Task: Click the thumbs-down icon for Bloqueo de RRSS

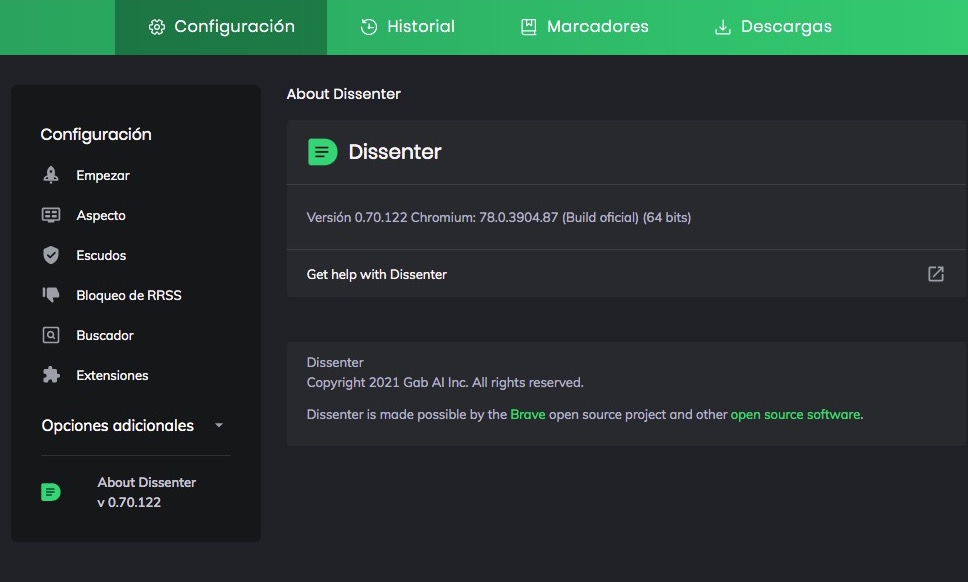Action: (x=51, y=295)
